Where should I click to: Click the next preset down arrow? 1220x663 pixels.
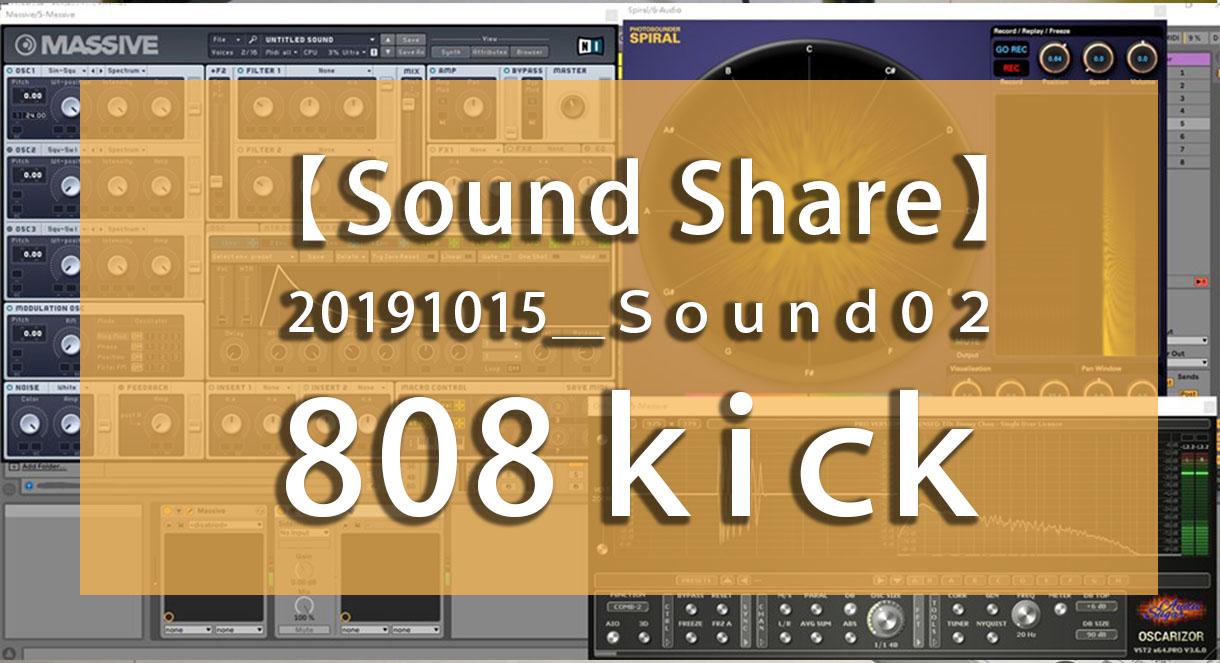pos(387,52)
